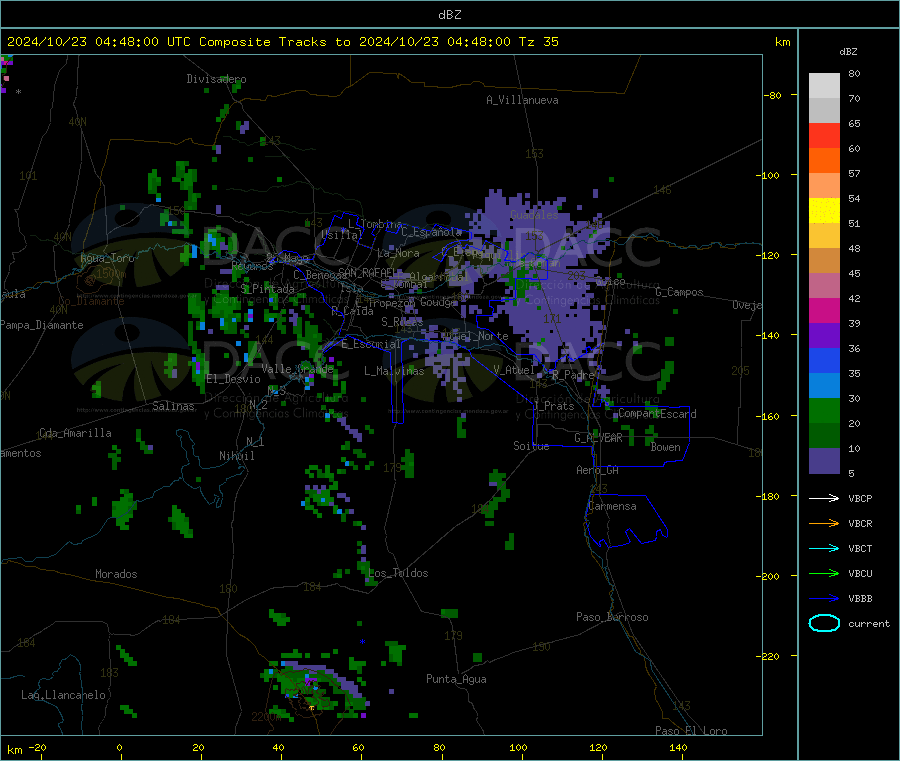The width and height of the screenshot is (900, 761).
Task: Click the Divisadero map label
Action: pyautogui.click(x=216, y=79)
